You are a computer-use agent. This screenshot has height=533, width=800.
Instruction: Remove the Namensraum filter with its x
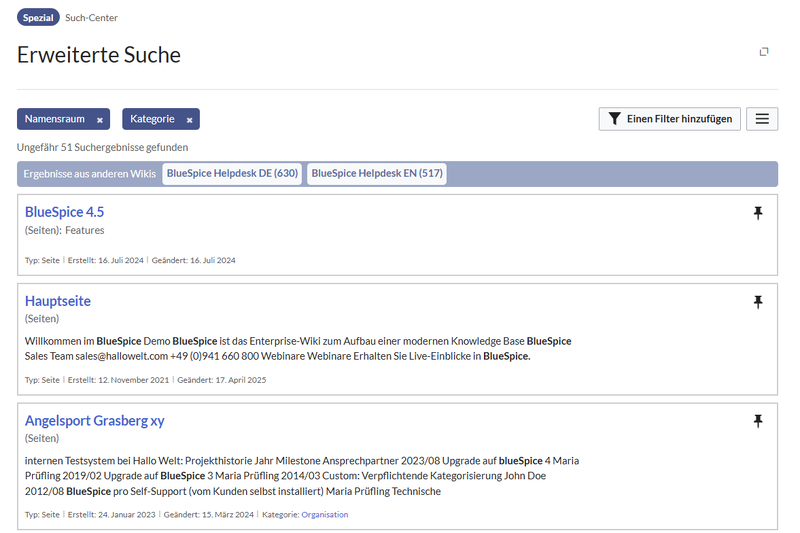(100, 120)
